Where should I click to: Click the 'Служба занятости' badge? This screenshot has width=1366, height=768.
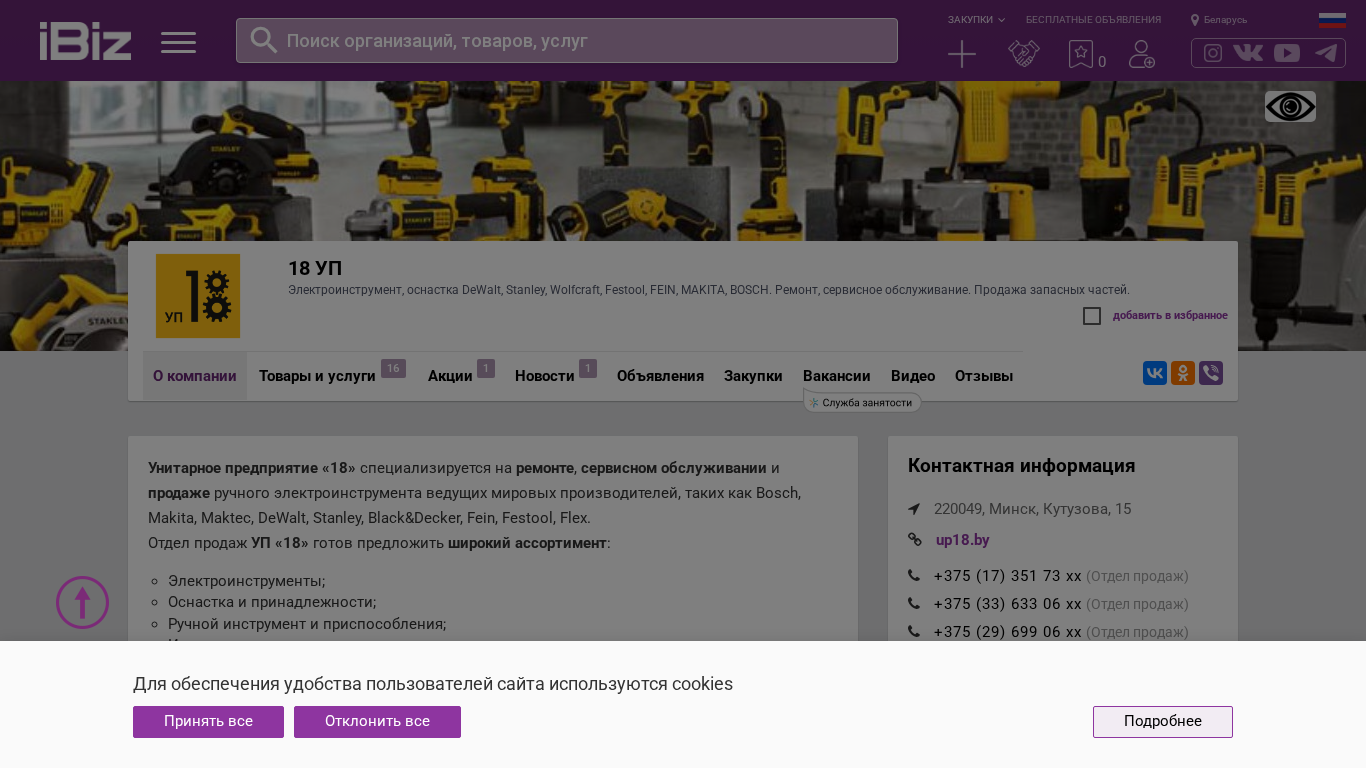[862, 402]
